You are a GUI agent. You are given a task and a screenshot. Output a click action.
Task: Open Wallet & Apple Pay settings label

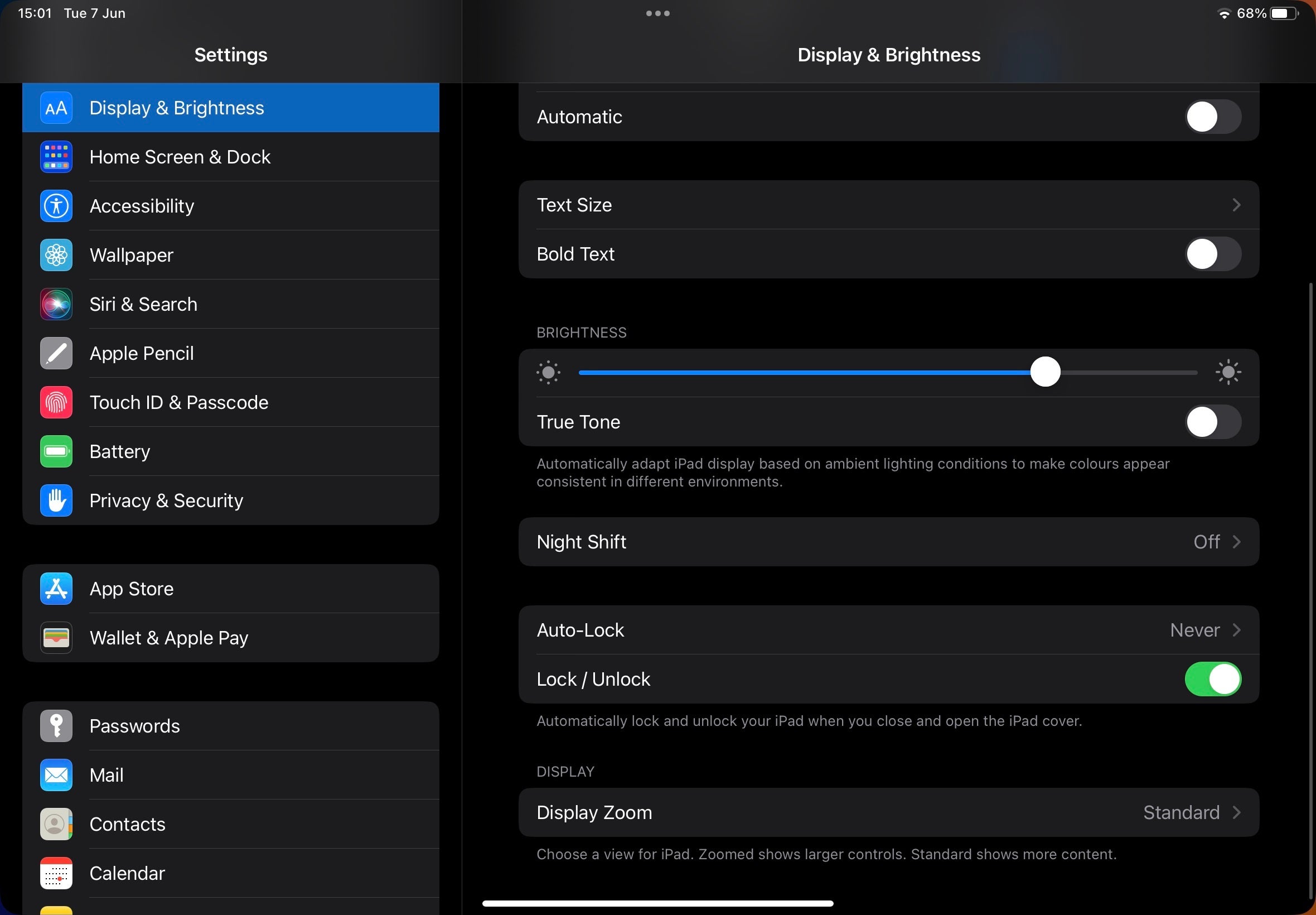[169, 638]
